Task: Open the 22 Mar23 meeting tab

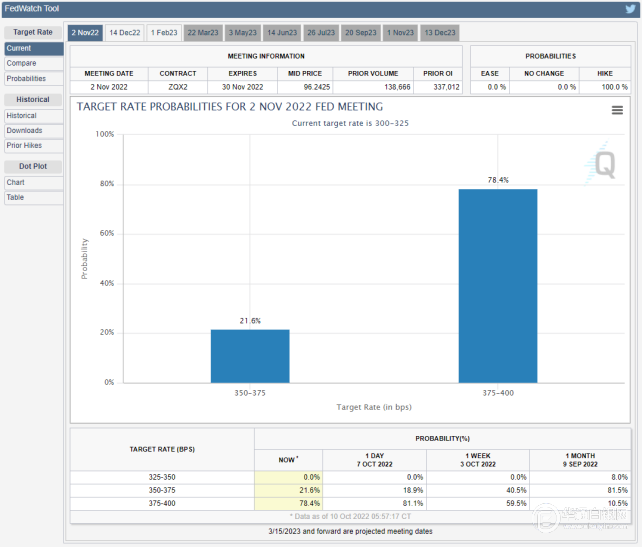Action: (203, 33)
